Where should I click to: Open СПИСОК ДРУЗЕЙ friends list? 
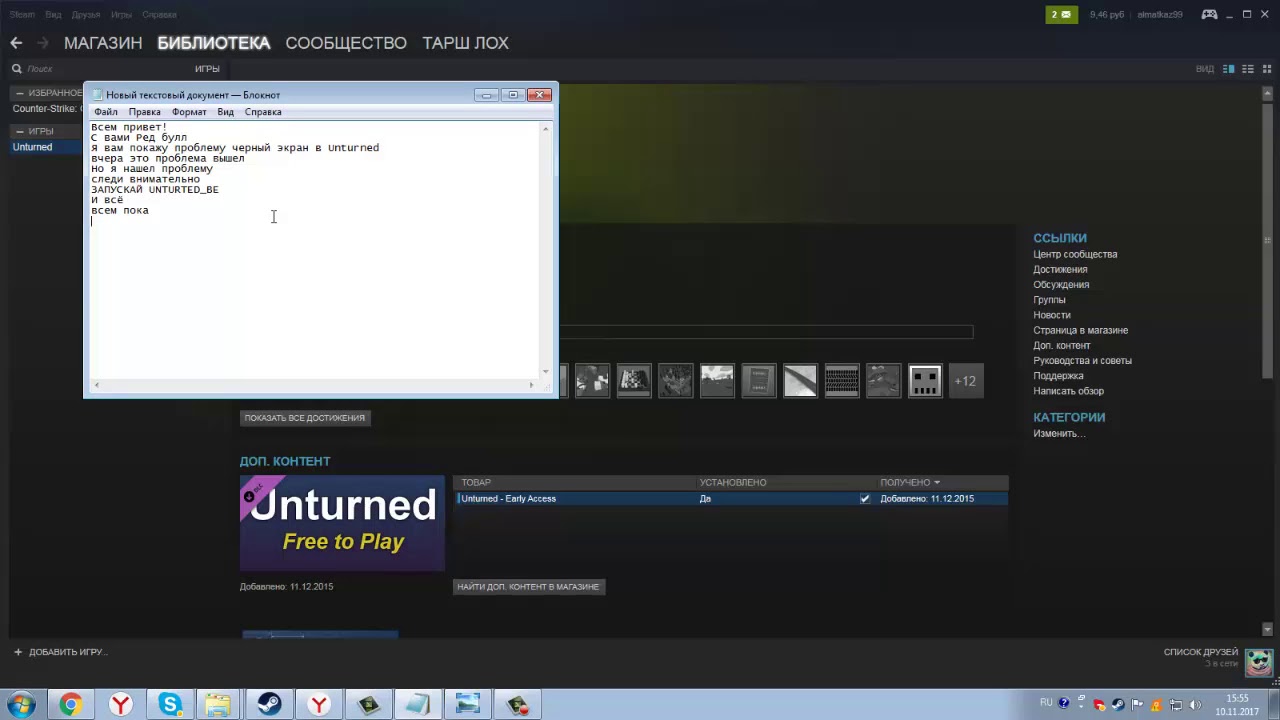pyautogui.click(x=1200, y=652)
